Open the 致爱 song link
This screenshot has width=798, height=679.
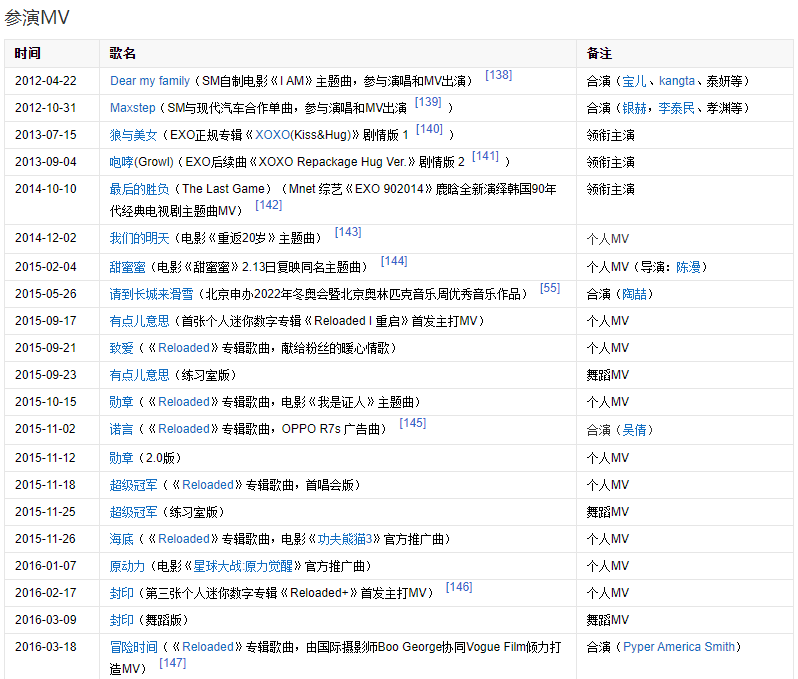coord(121,348)
